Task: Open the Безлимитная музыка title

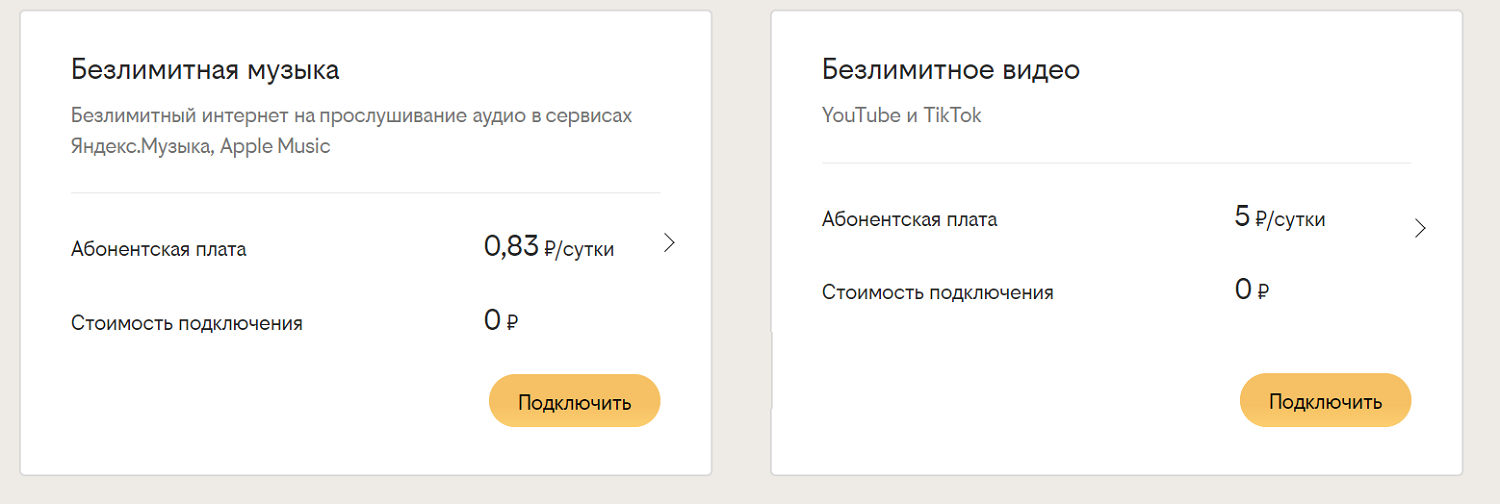Action: (205, 71)
